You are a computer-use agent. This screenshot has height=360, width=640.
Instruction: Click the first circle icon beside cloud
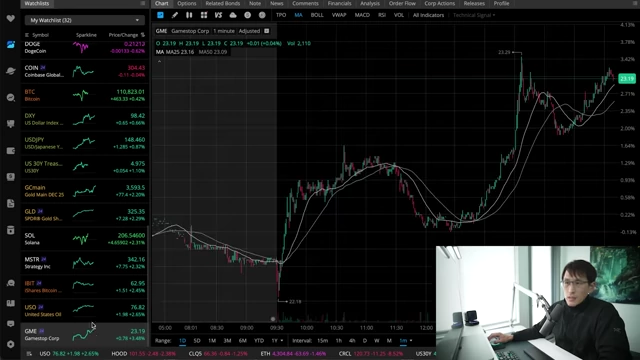[247, 15]
